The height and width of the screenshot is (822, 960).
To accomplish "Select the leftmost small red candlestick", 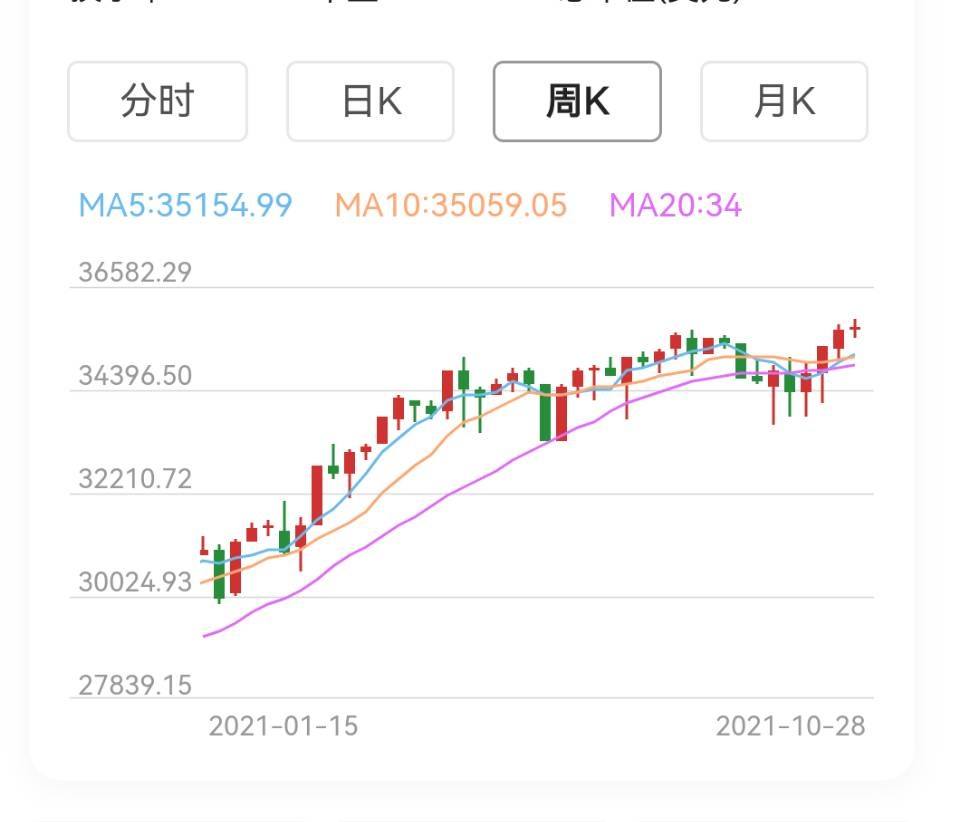I will [204, 550].
